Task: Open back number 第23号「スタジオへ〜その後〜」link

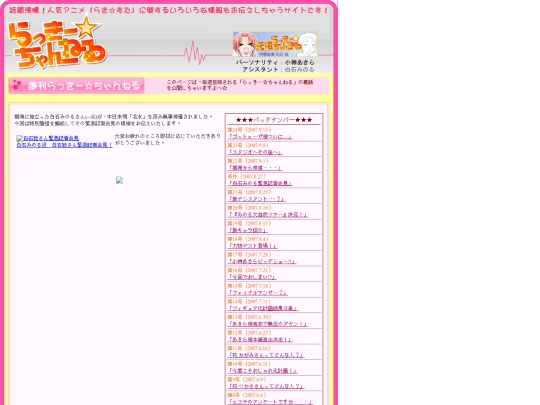Action: point(255,152)
